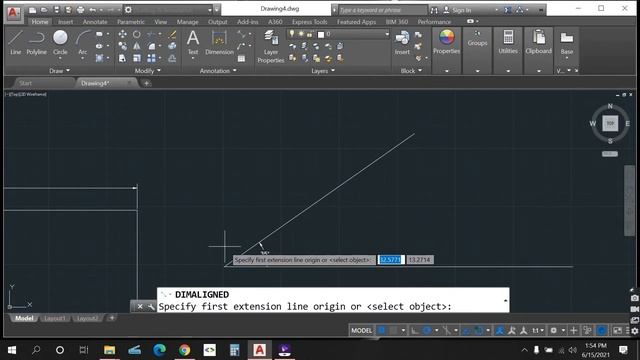Toggle the hardware acceleration status bar button
The image size is (640, 360).
[602, 330]
